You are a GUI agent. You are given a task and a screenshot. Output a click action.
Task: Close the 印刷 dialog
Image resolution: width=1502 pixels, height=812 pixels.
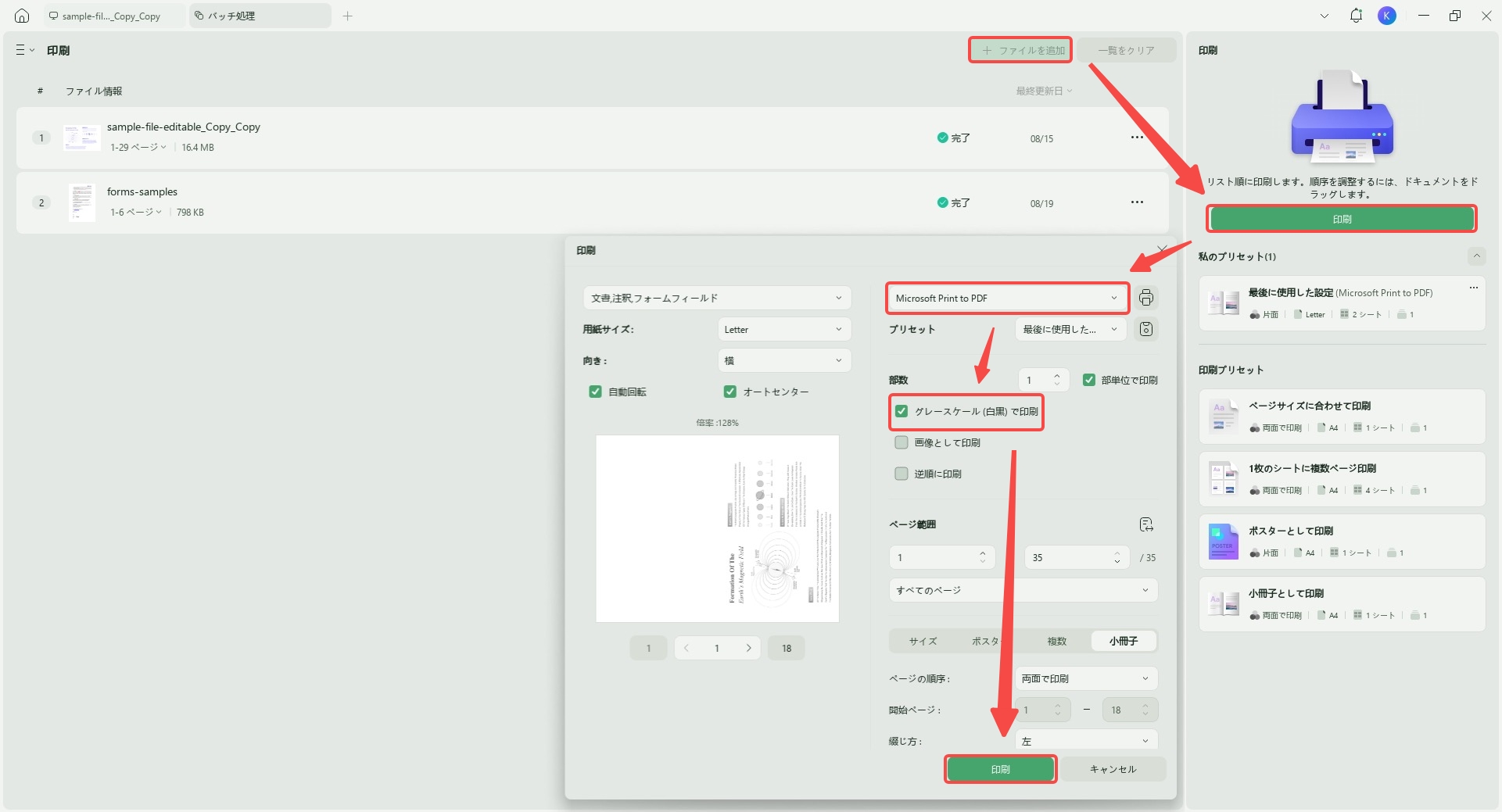(x=1162, y=250)
